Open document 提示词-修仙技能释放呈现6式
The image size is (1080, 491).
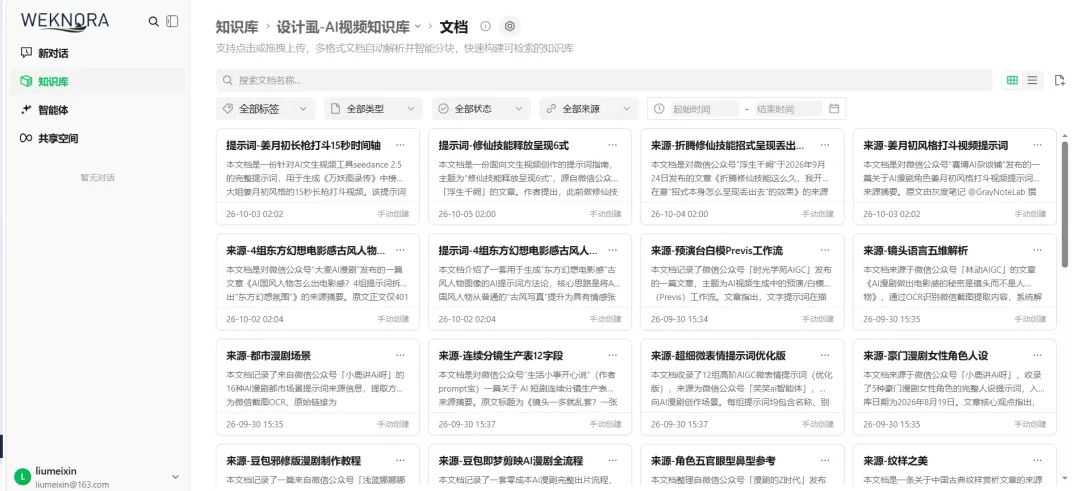click(504, 145)
